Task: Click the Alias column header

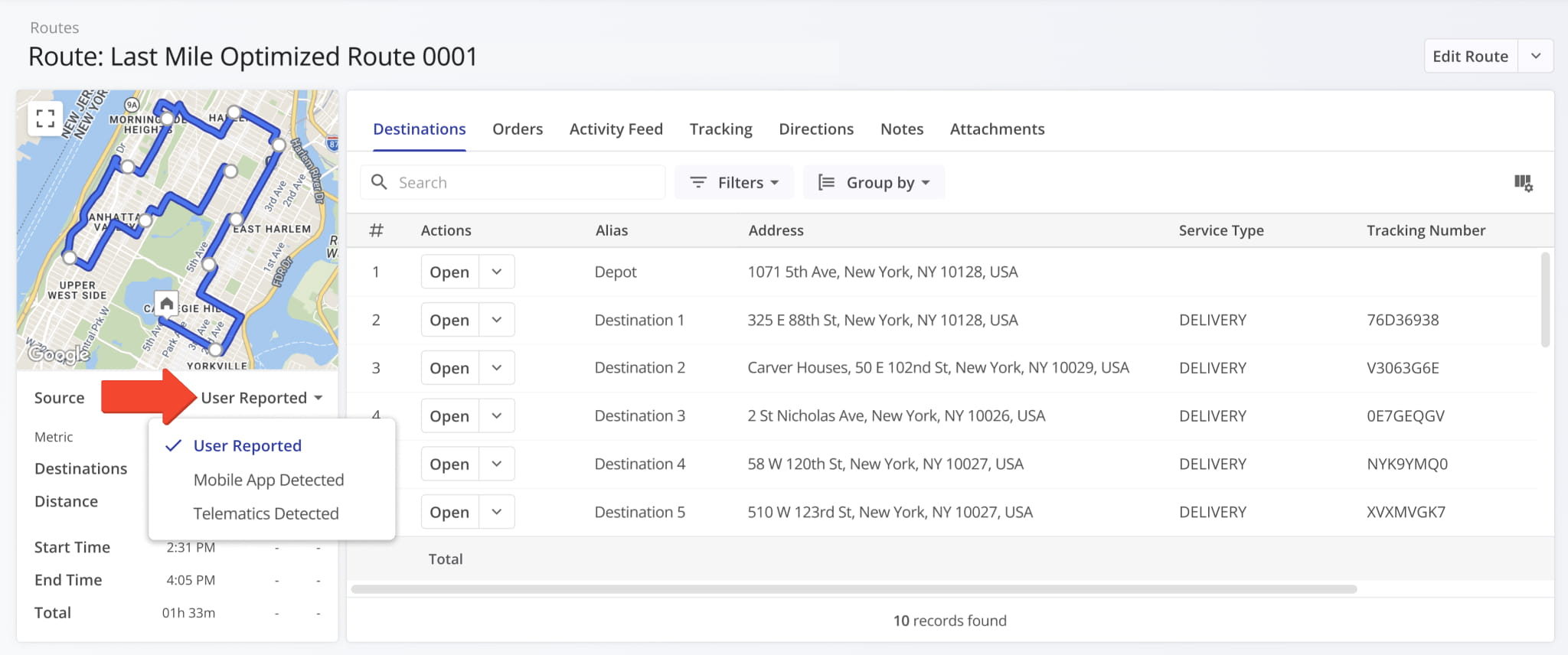Action: pos(612,230)
